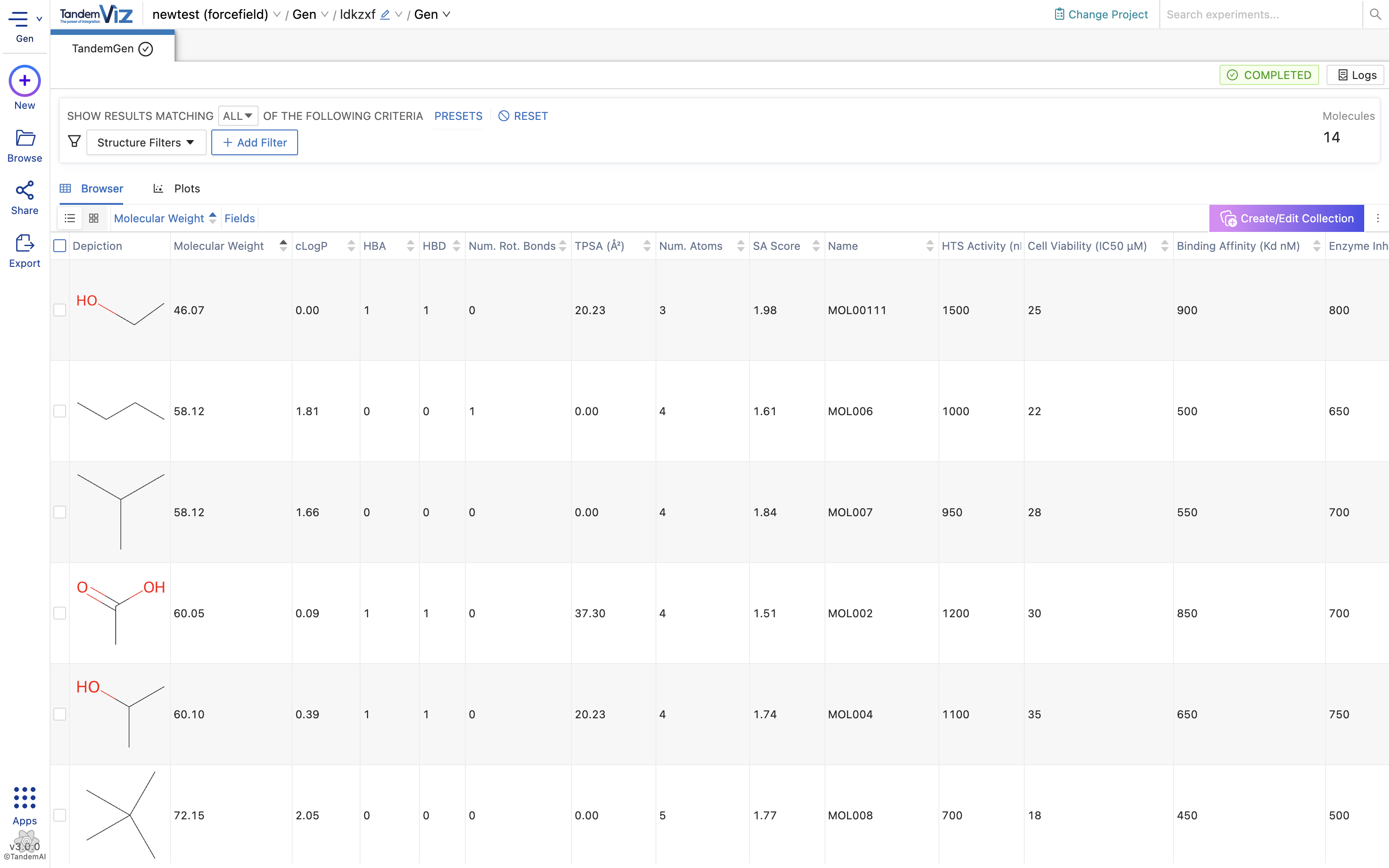Screen dimensions: 1389x868
Task: Expand the ldkzxf breadcrumb dropdown
Action: coord(398,15)
